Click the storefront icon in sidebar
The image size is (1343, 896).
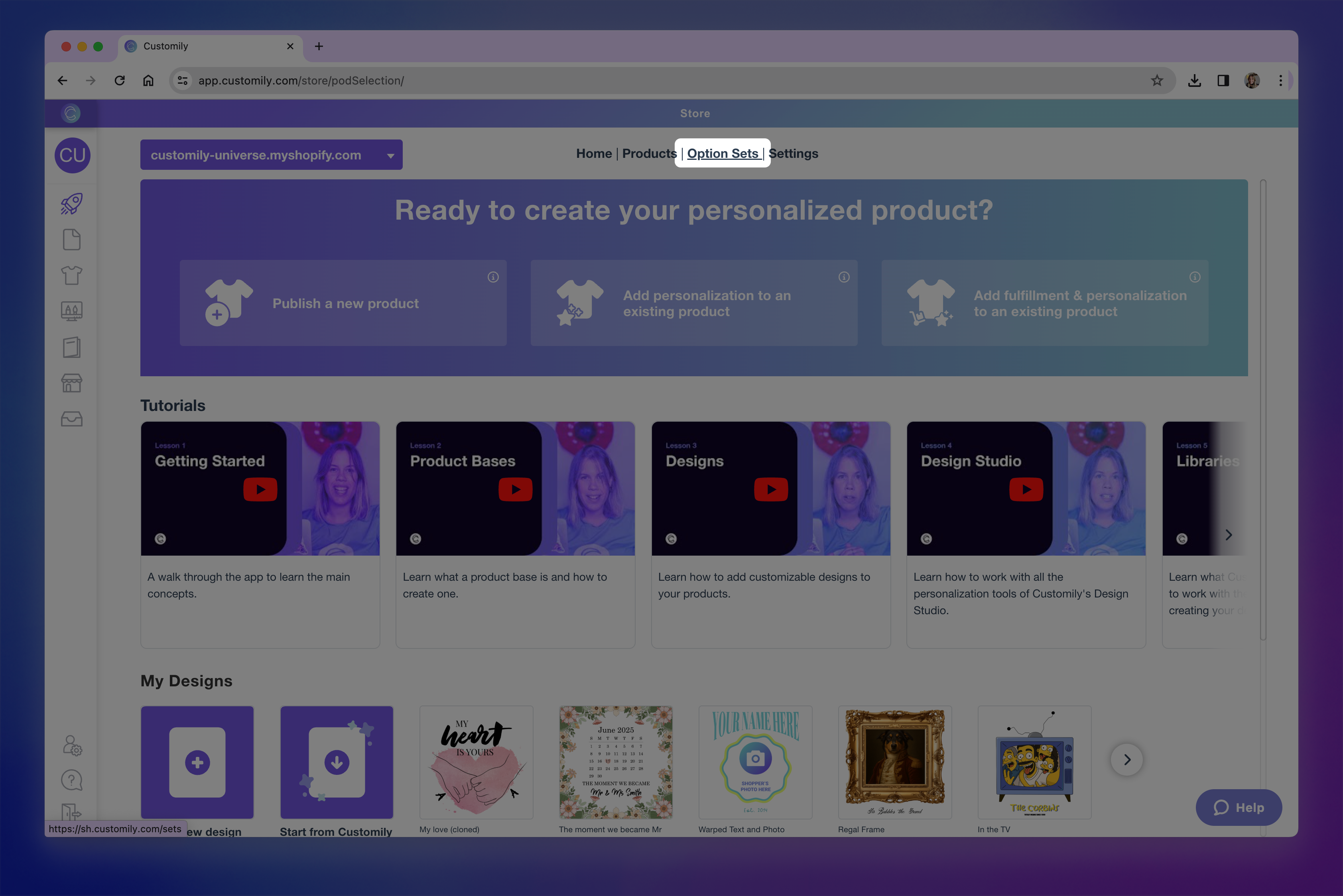click(72, 383)
